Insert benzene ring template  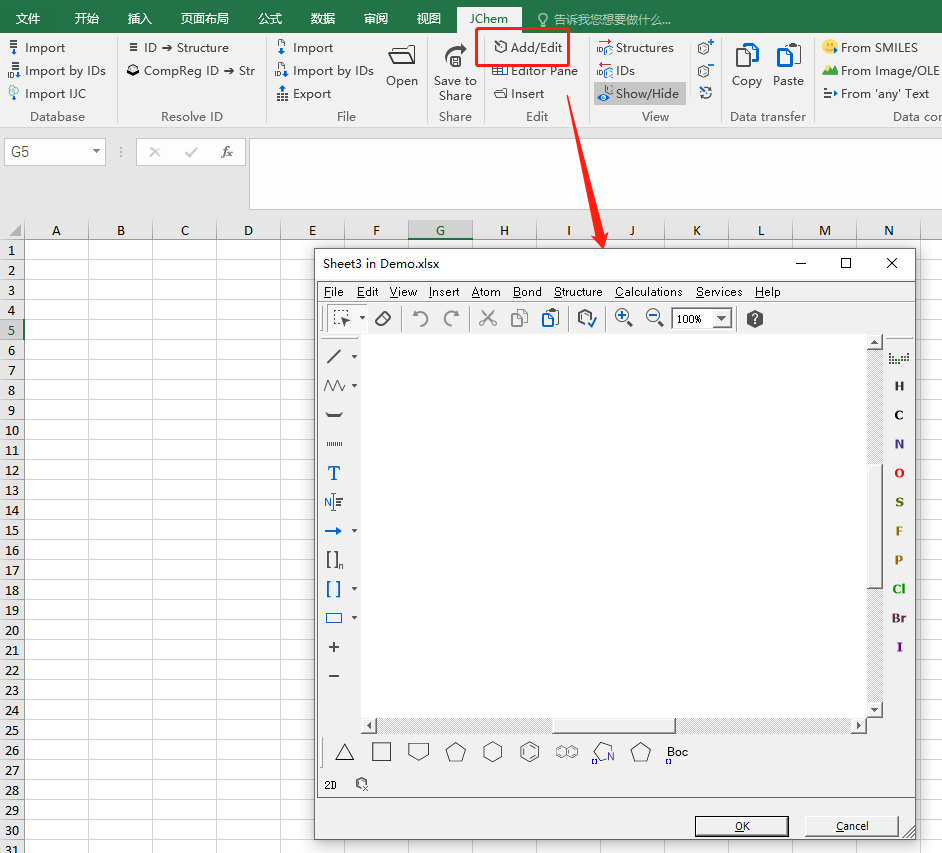pyautogui.click(x=530, y=752)
